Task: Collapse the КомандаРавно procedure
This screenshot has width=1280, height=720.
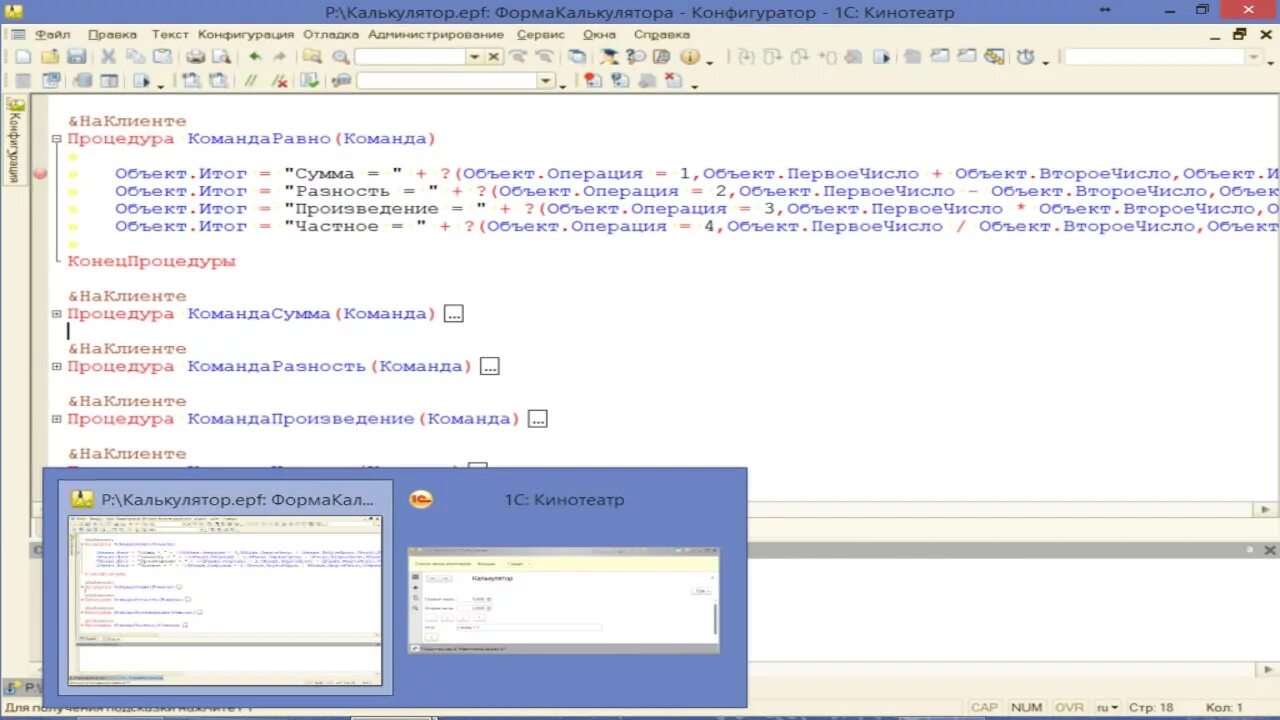Action: click(x=57, y=139)
